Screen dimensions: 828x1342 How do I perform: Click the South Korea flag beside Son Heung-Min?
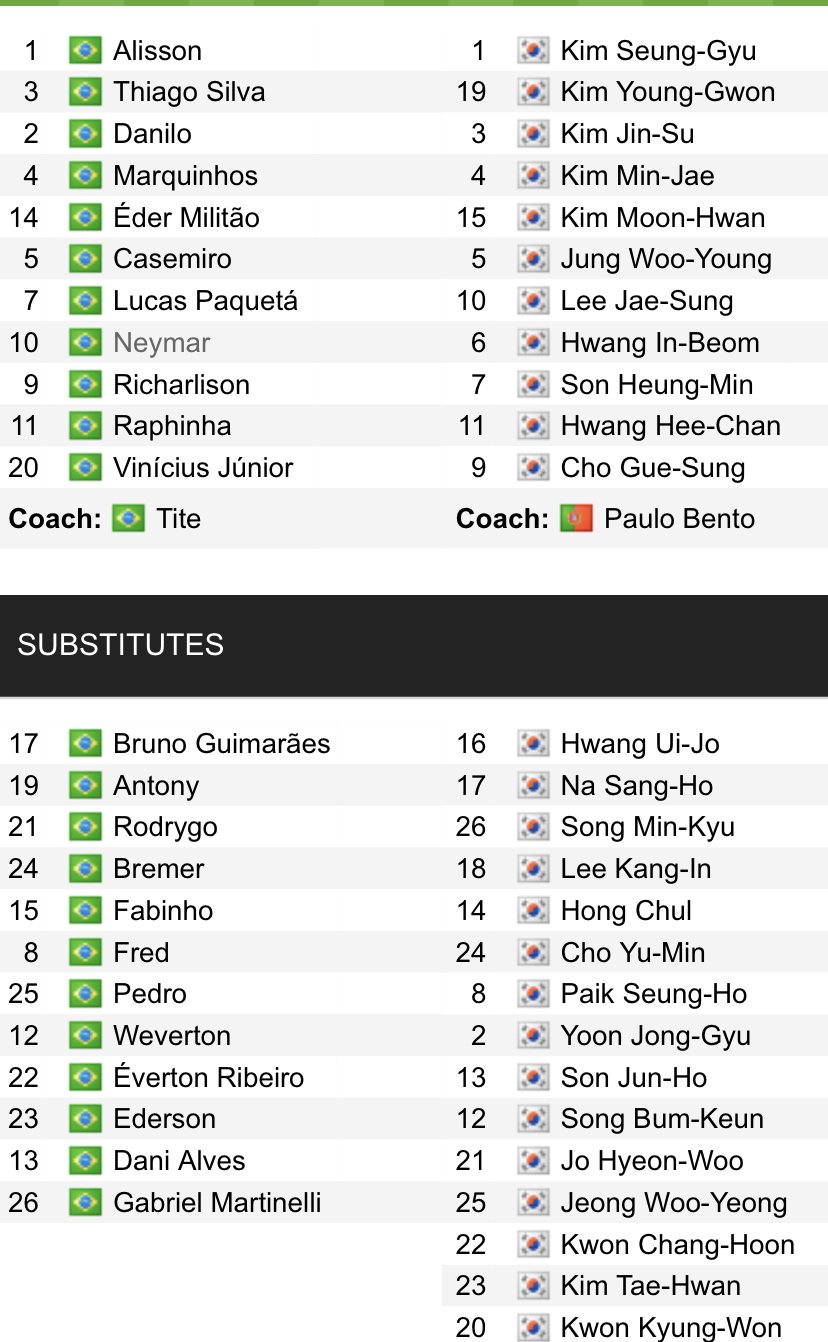point(533,385)
